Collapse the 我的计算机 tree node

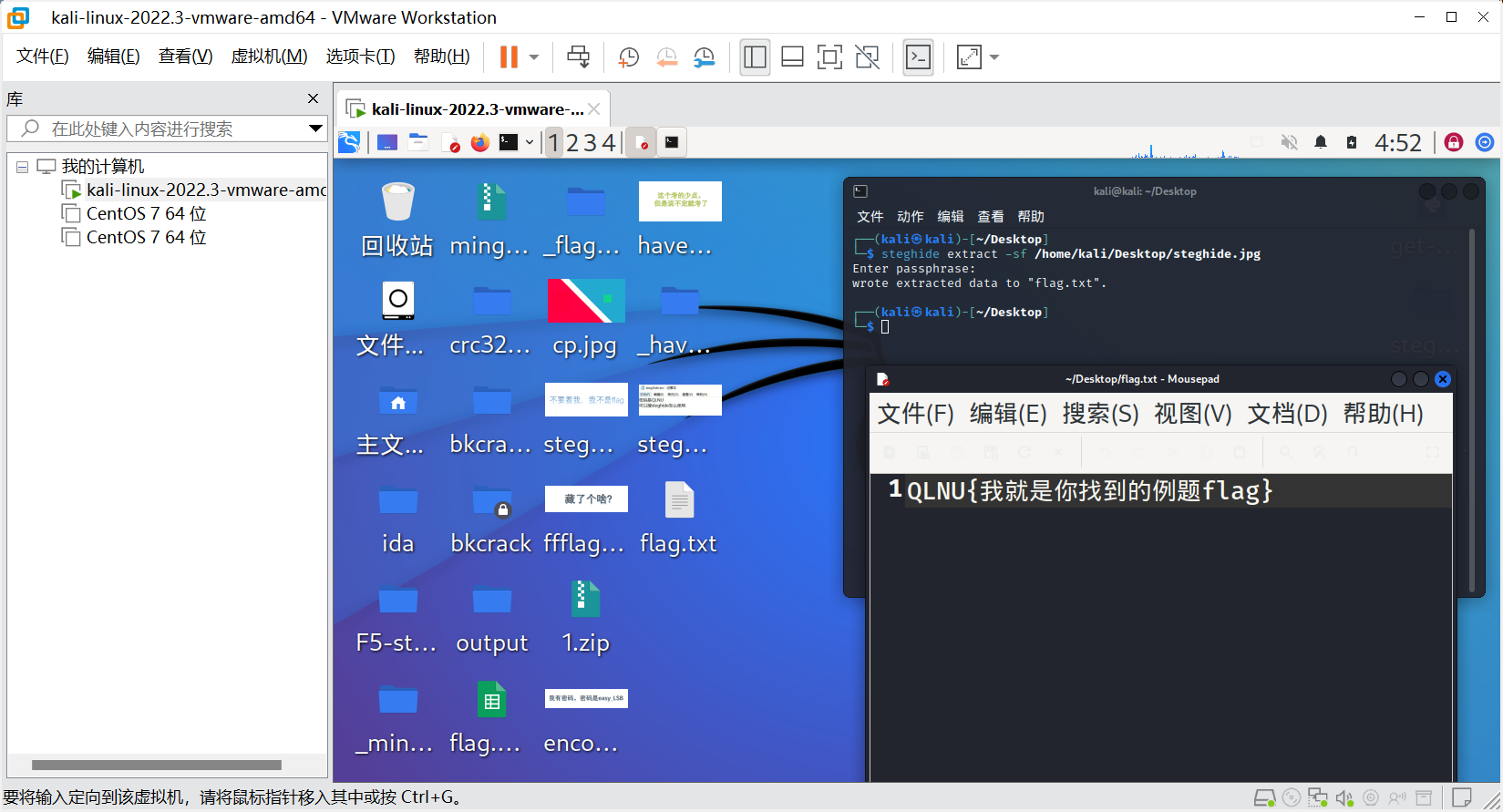(22, 167)
